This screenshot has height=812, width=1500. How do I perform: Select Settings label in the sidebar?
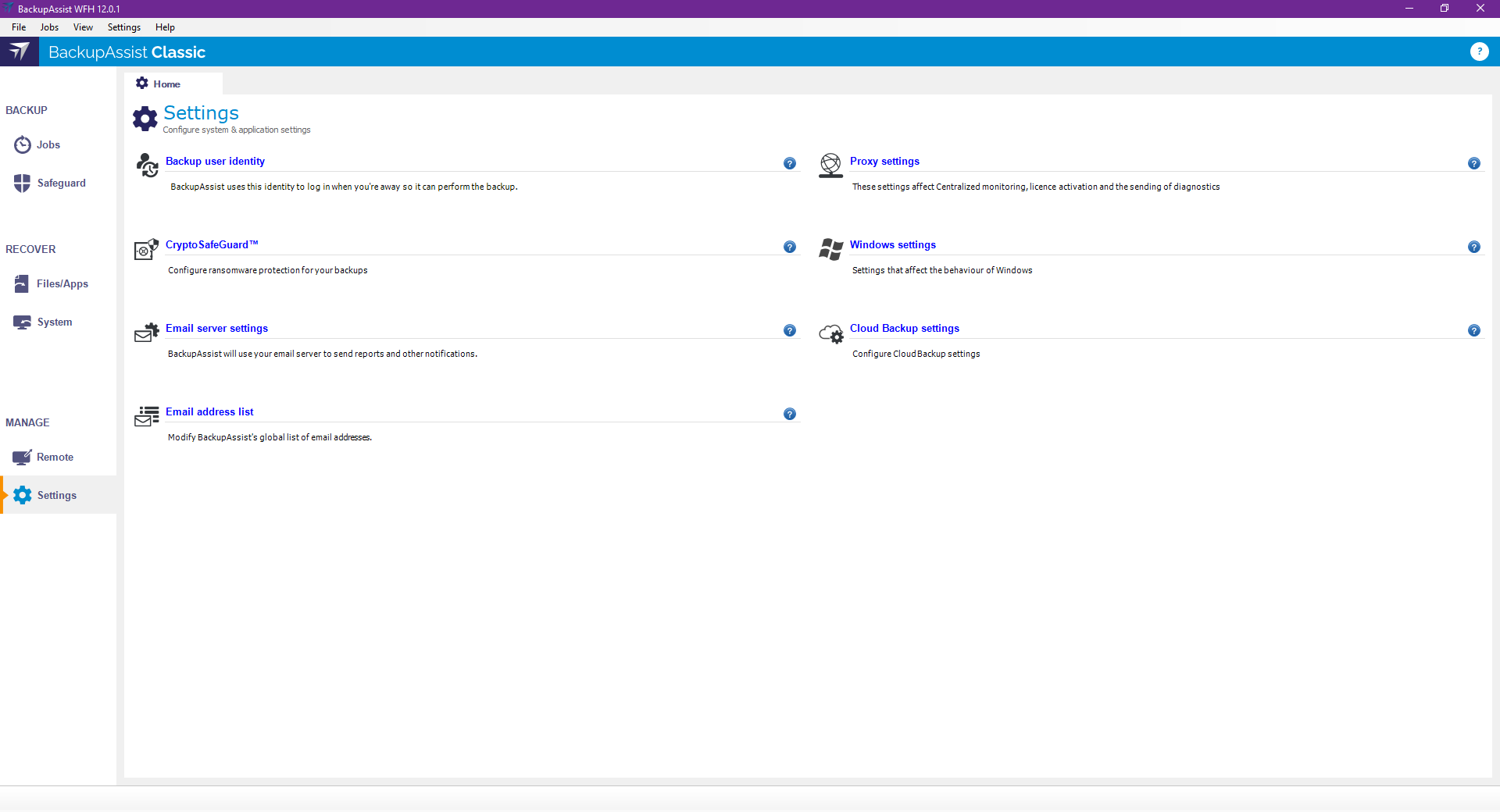(57, 495)
